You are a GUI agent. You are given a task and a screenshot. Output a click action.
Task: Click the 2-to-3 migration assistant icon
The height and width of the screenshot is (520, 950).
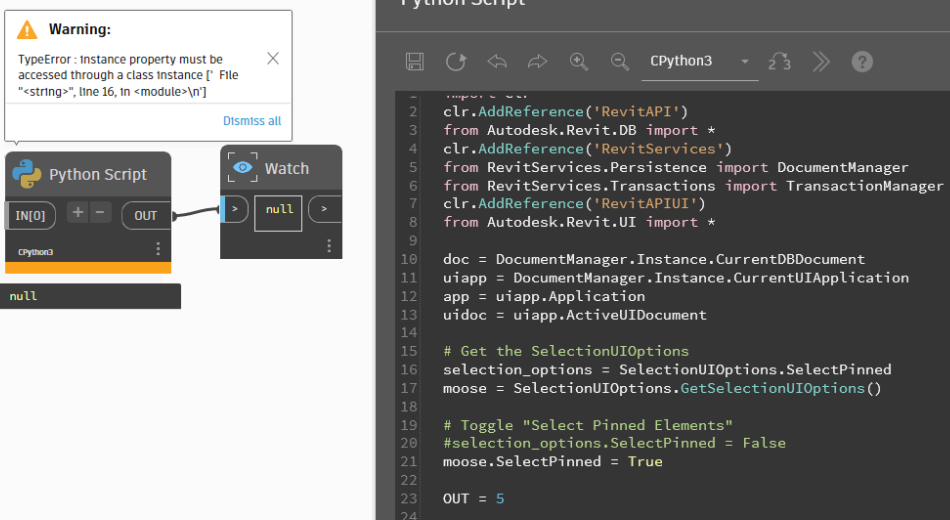pos(780,62)
